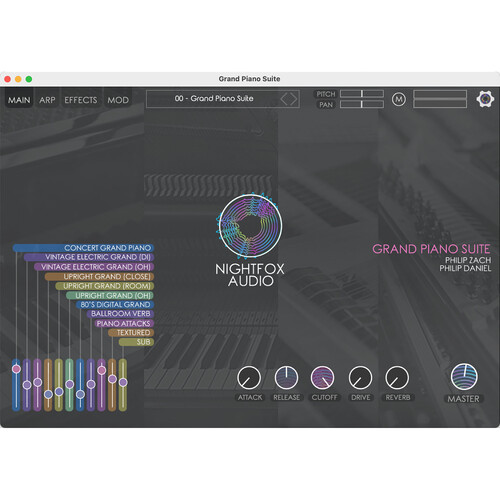Screen dimensions: 500x500
Task: Select the UPRIGHT GRAND (OH) layer label
Action: tap(110, 295)
